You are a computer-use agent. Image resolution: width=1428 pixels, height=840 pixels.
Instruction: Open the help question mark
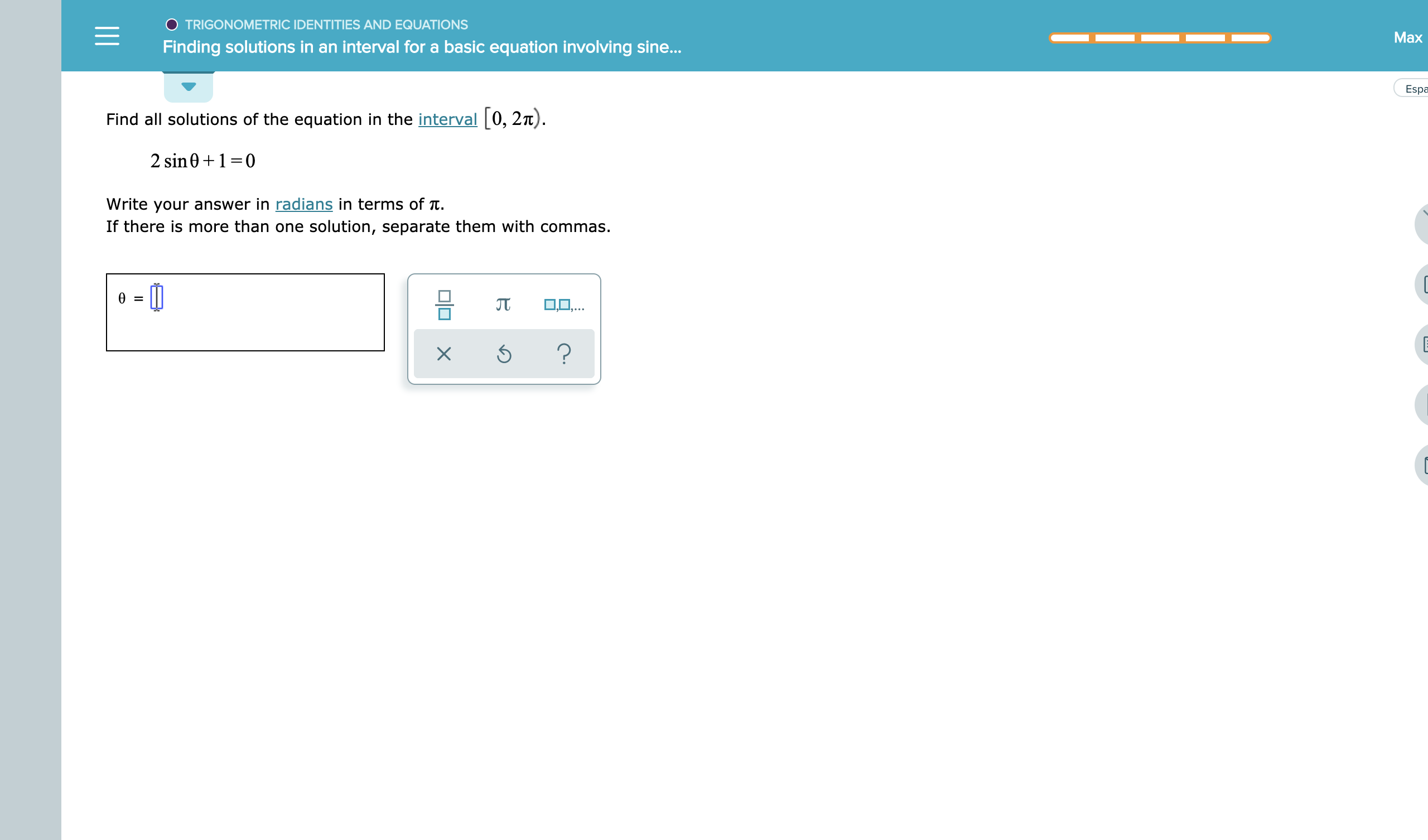point(564,354)
